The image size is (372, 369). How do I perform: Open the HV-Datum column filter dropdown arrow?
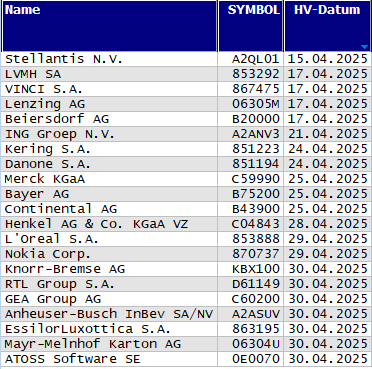364,47
